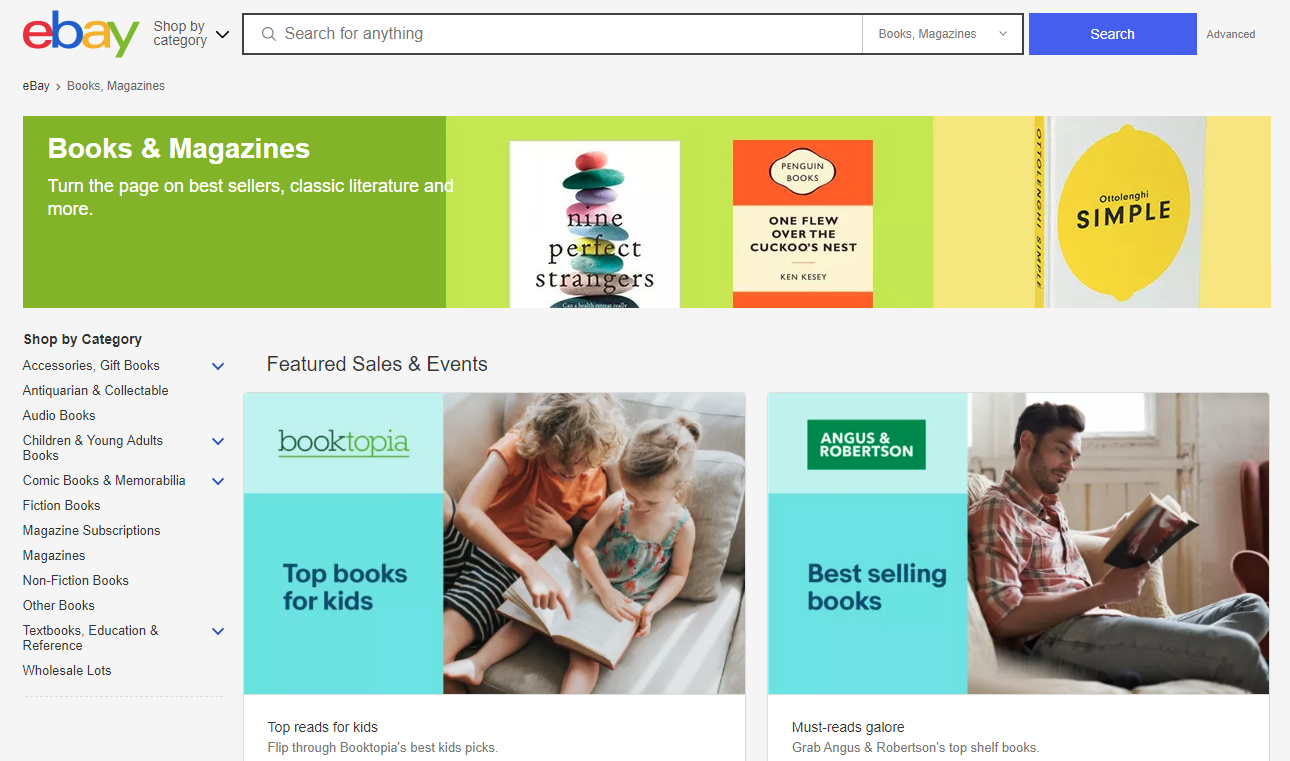The image size is (1290, 761).
Task: Click the eBay logo
Action: tap(80, 34)
